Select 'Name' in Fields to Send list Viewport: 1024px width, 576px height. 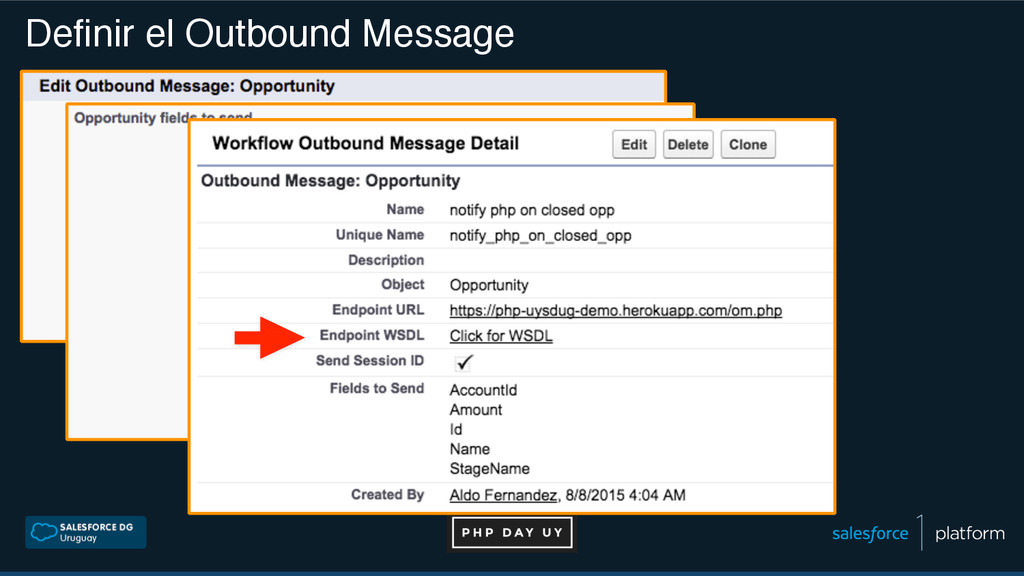pyautogui.click(x=469, y=449)
